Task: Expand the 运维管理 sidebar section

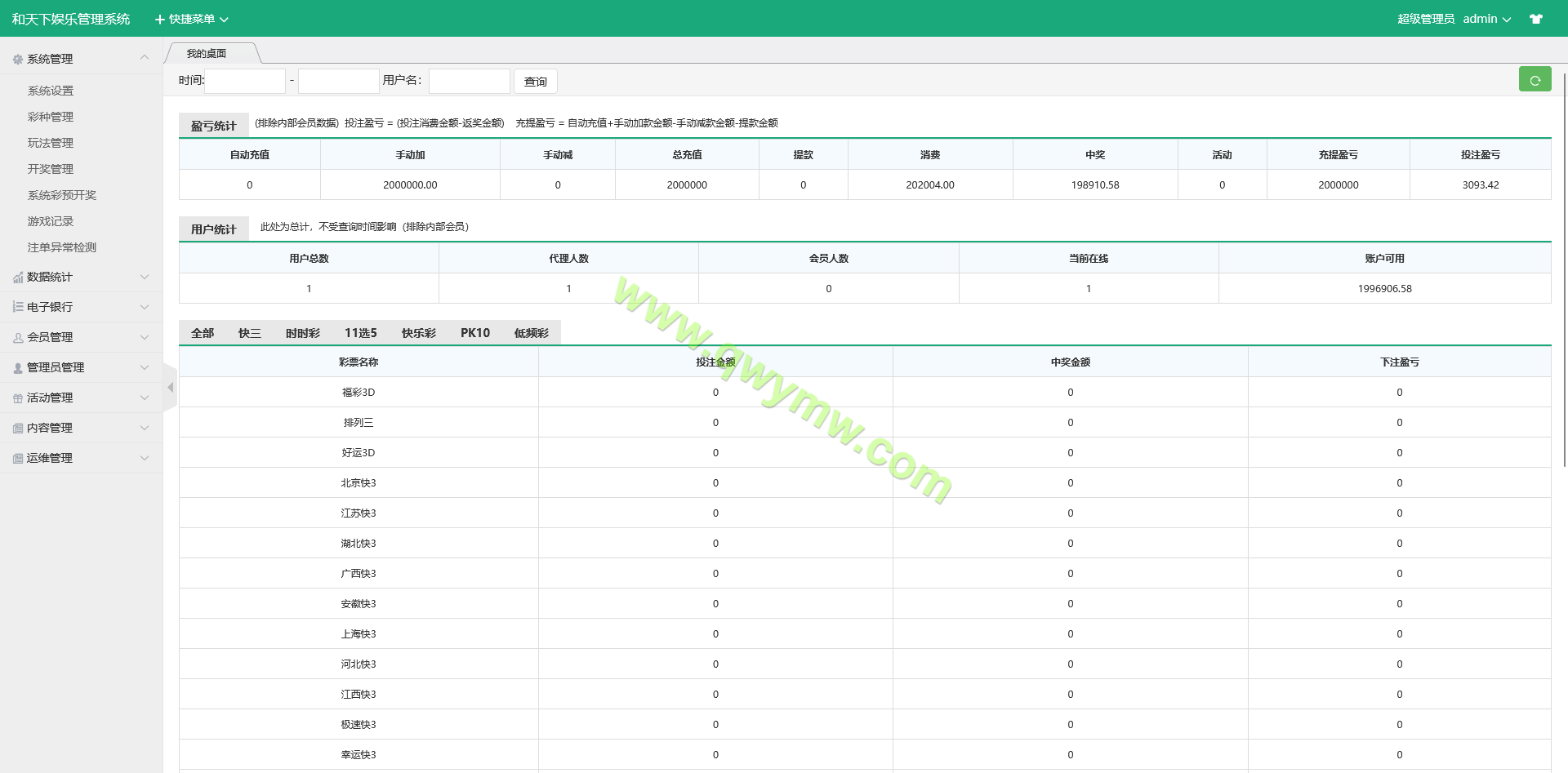Action: pos(82,458)
